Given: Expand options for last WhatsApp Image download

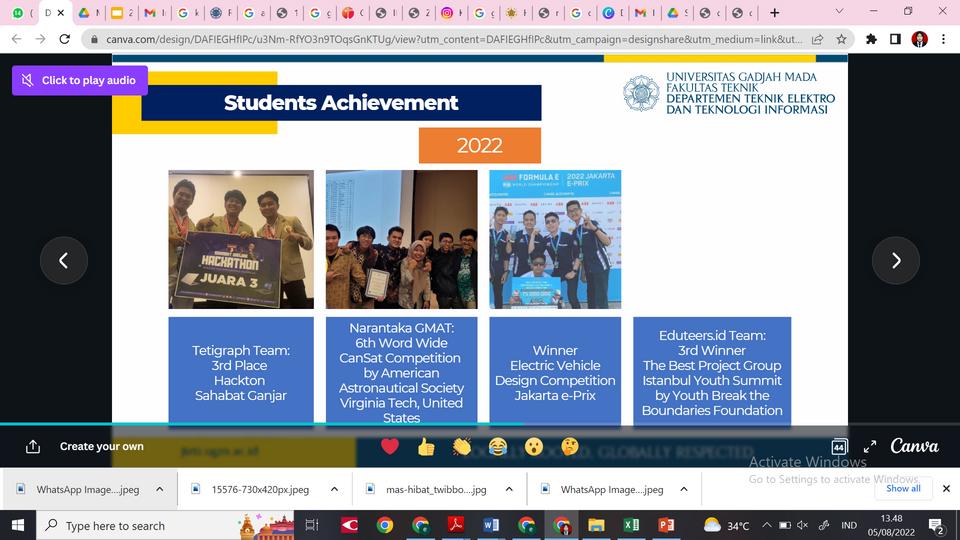Looking at the screenshot, I should point(684,489).
